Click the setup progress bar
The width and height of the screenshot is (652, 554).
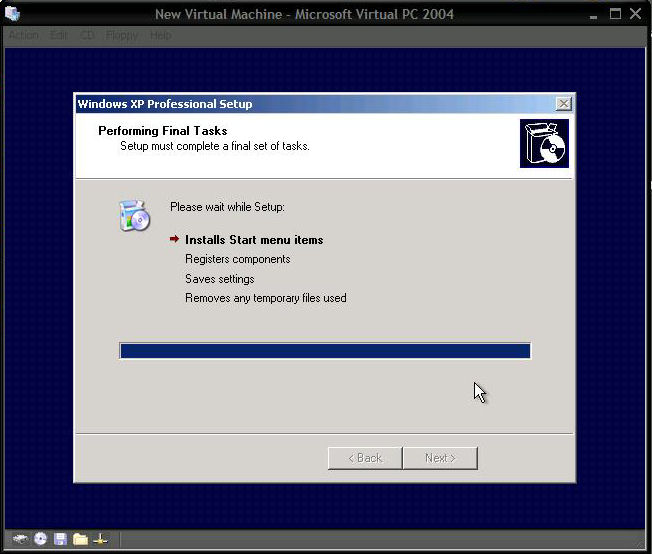coord(325,351)
